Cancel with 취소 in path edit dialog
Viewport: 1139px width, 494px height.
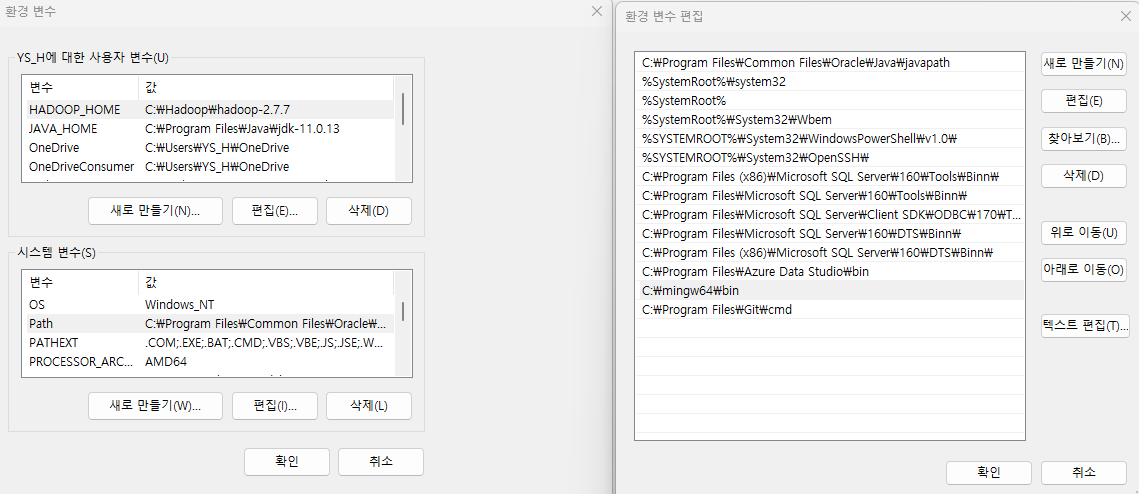(x=1083, y=472)
